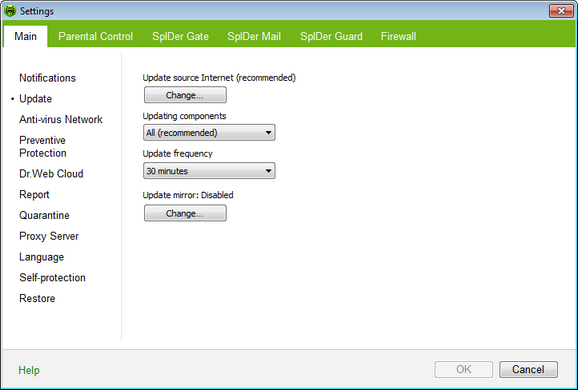Click the Cancel button
The height and width of the screenshot is (390, 578).
[528, 369]
